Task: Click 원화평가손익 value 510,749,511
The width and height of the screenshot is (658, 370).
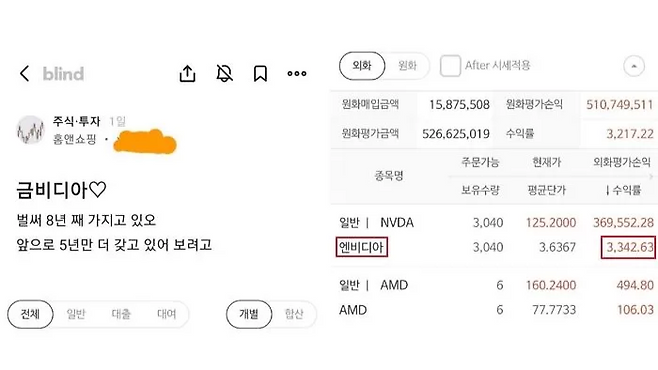Action: tap(620, 104)
